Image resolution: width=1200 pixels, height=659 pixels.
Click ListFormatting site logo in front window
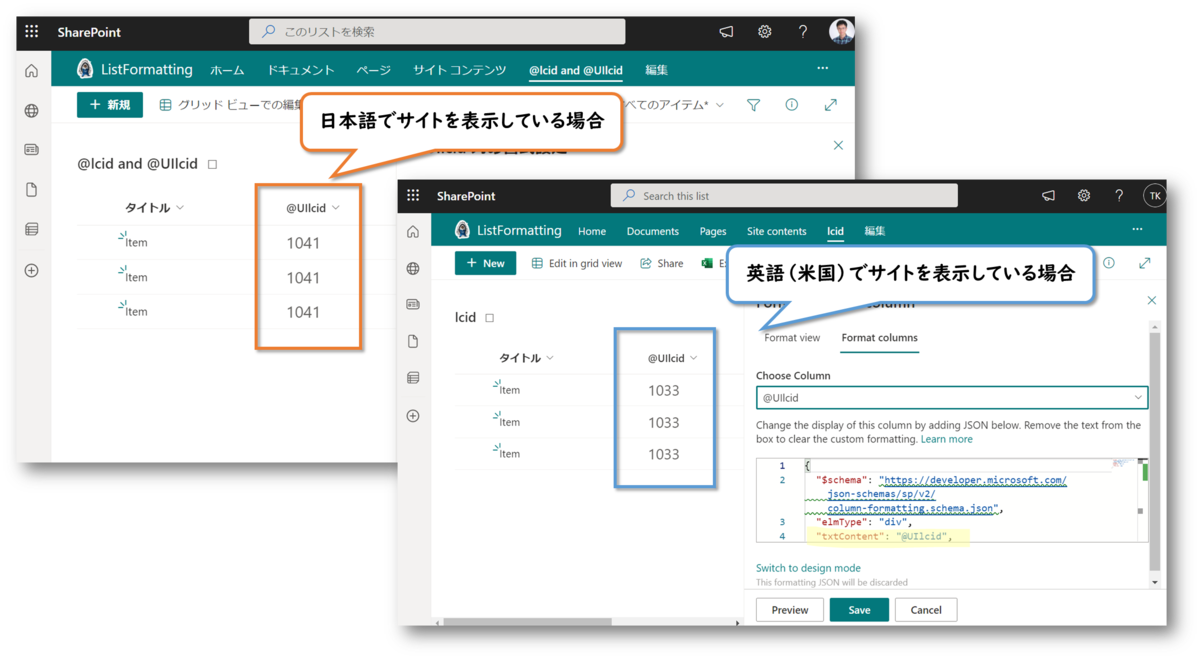click(462, 230)
